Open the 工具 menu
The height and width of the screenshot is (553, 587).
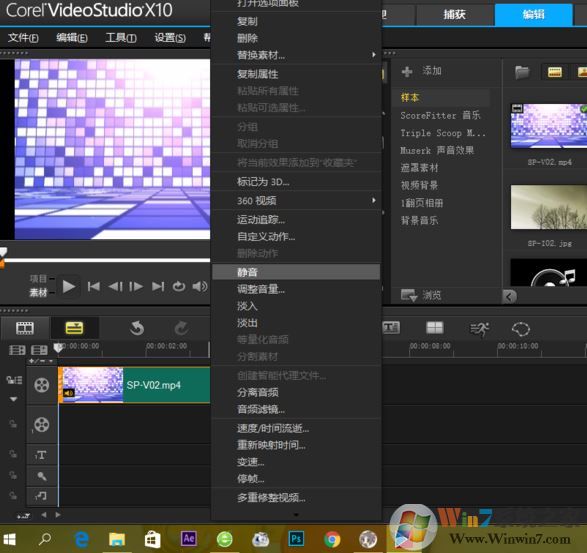pyautogui.click(x=121, y=38)
